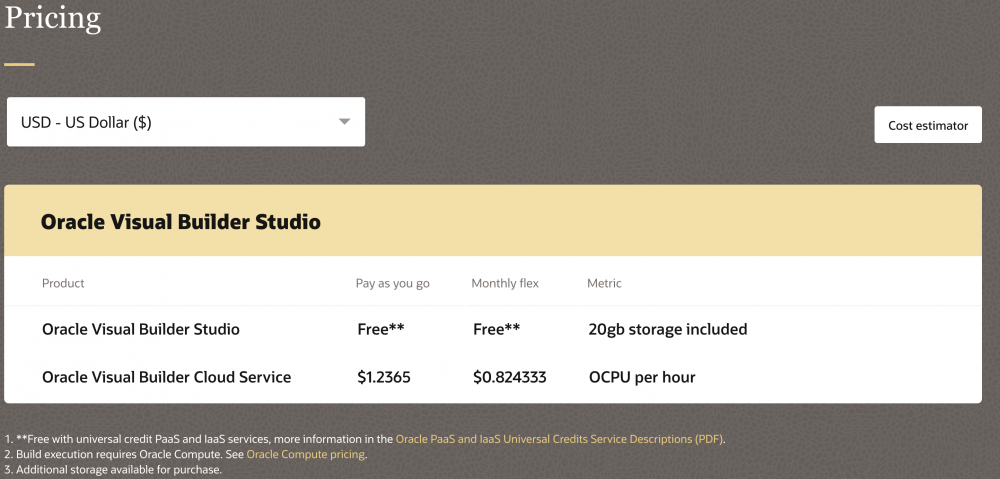
Task: Click the Monthly flex column header
Action: tap(505, 283)
